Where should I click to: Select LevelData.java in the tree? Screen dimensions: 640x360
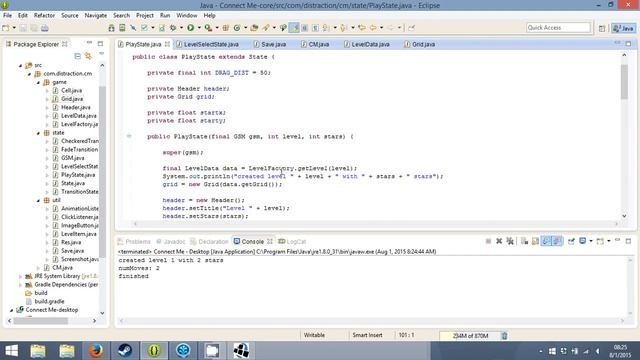78,116
